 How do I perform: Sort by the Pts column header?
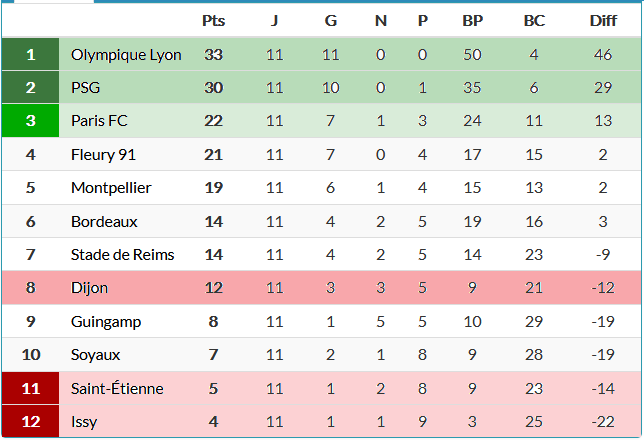click(x=213, y=20)
